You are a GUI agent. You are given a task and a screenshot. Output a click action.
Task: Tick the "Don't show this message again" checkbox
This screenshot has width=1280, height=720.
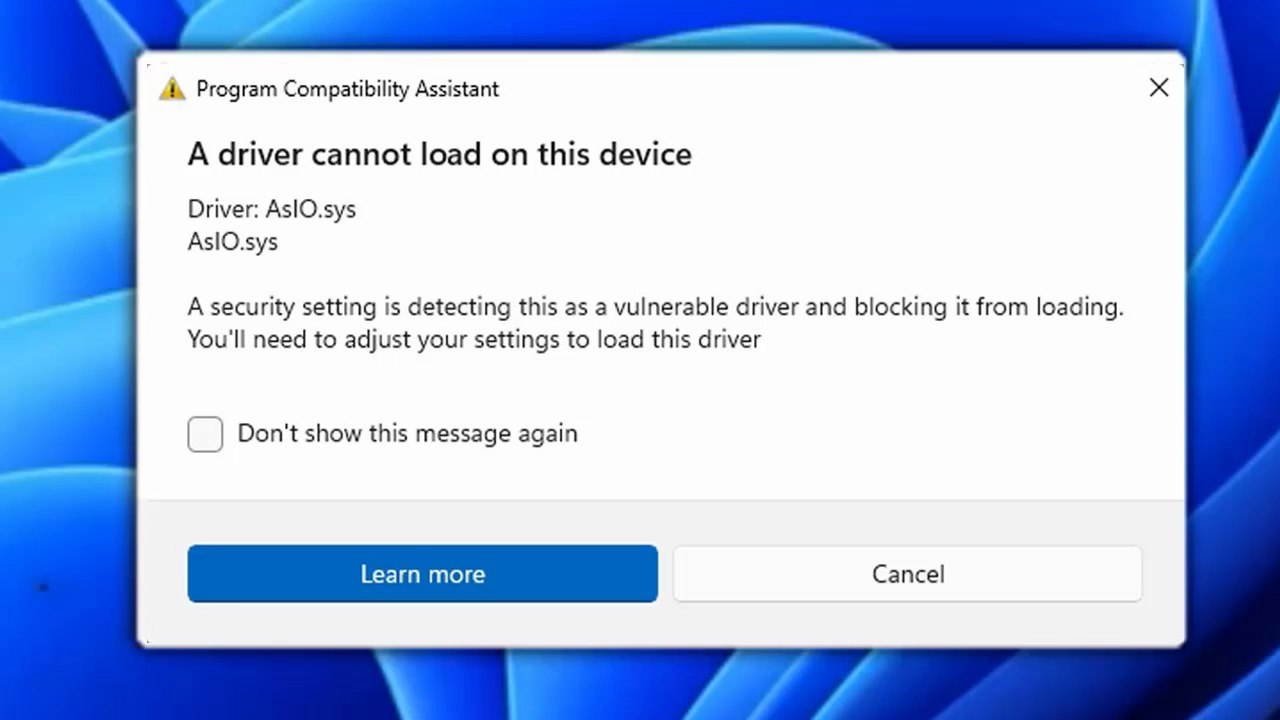click(205, 434)
